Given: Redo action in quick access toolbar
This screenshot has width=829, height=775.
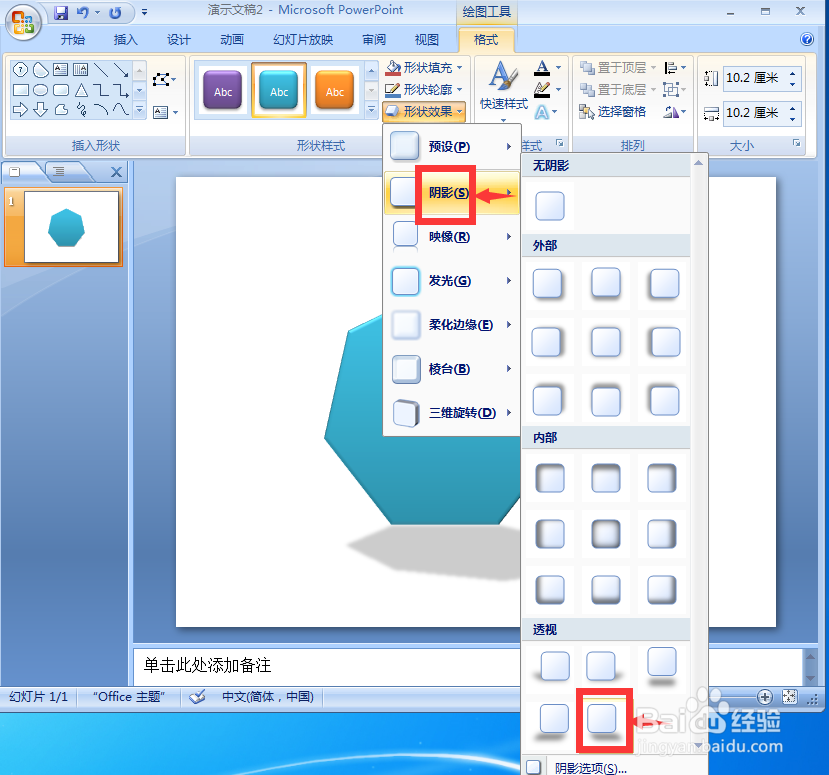Looking at the screenshot, I should (115, 13).
